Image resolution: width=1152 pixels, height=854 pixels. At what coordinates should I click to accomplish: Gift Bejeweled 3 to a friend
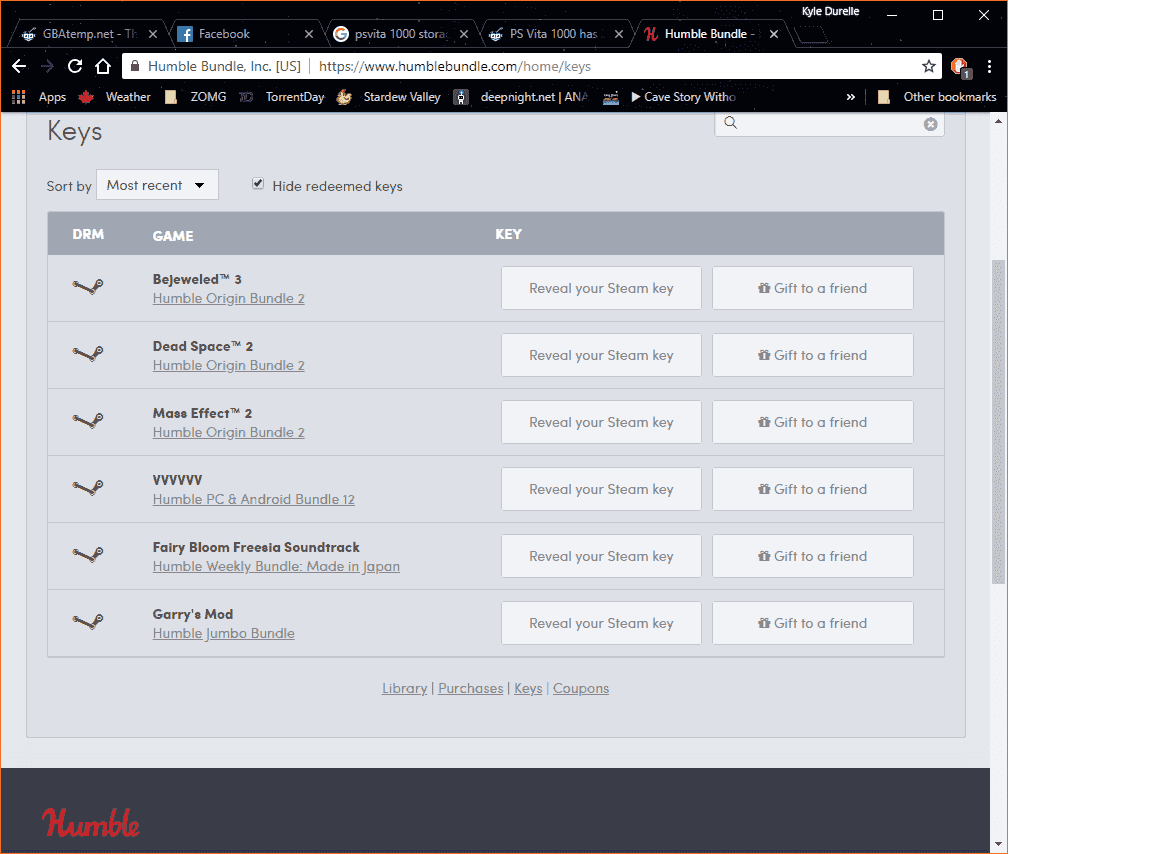(813, 288)
